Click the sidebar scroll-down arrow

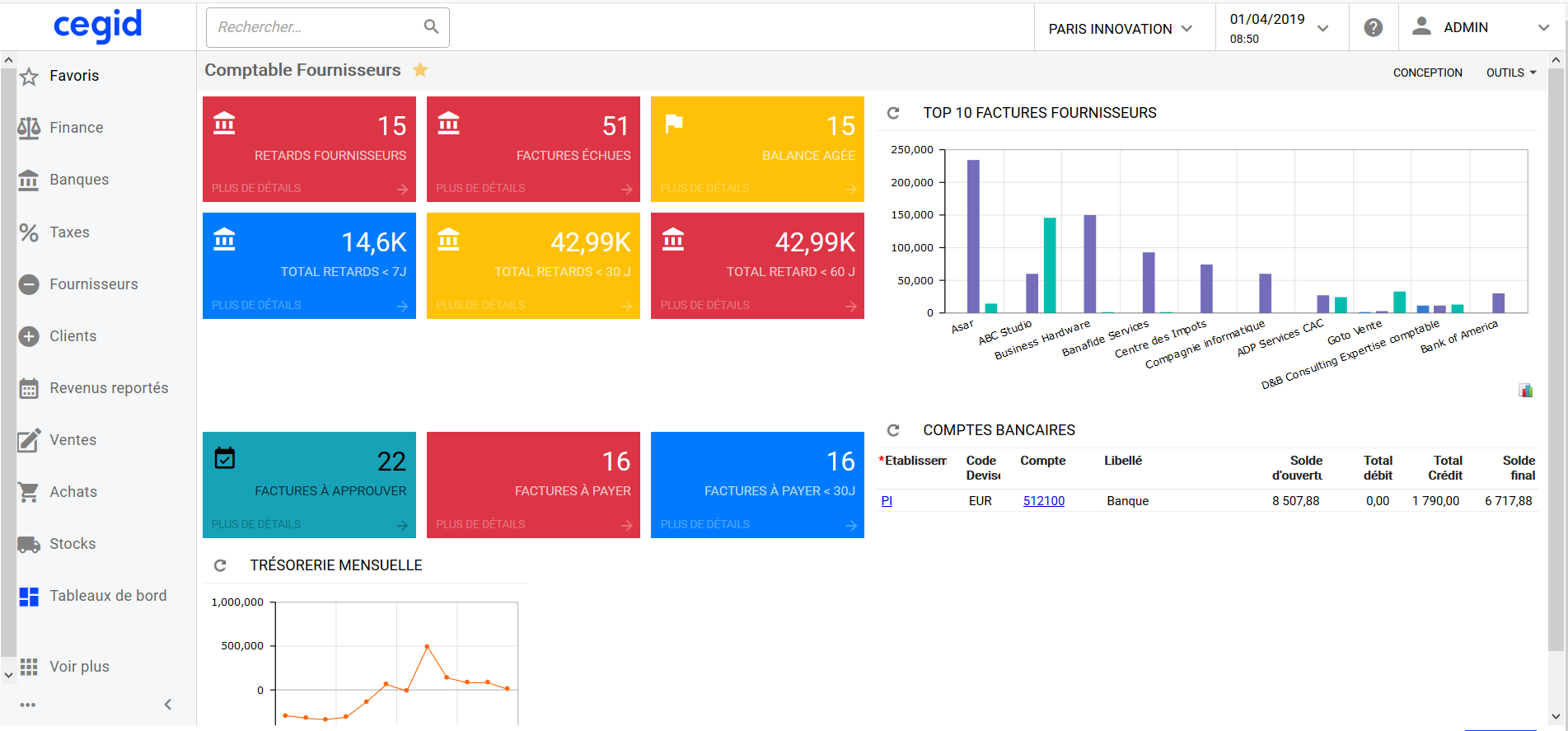pos(8,674)
